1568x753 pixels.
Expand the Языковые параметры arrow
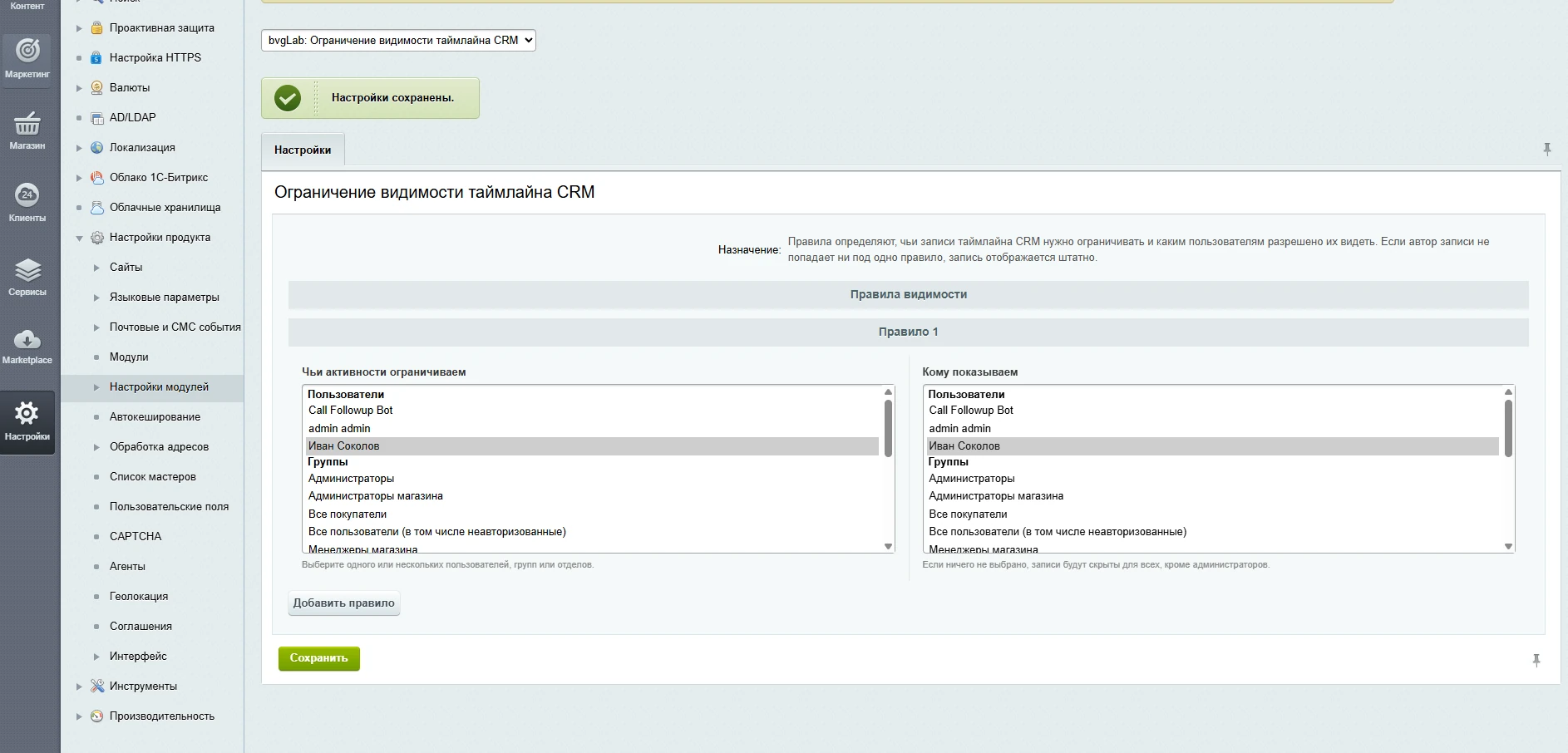pyautogui.click(x=96, y=298)
